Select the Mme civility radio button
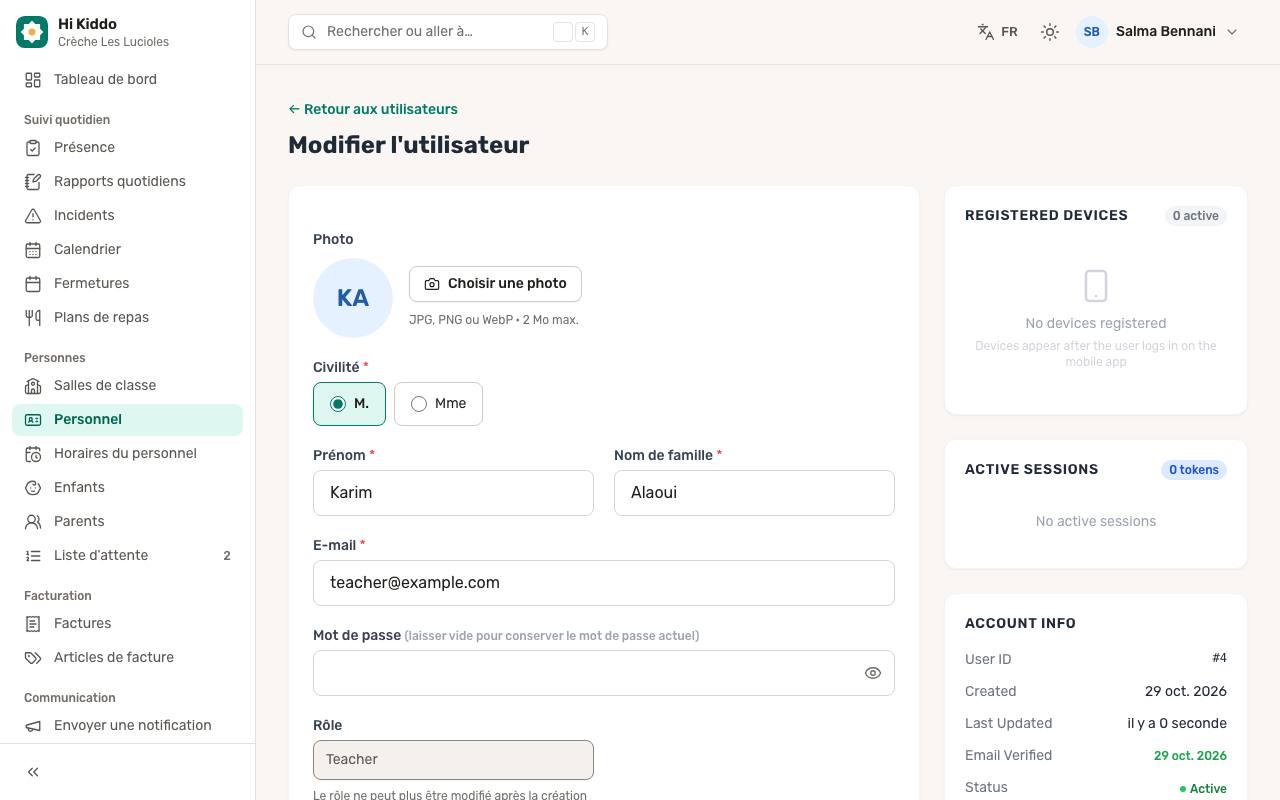 (438, 404)
